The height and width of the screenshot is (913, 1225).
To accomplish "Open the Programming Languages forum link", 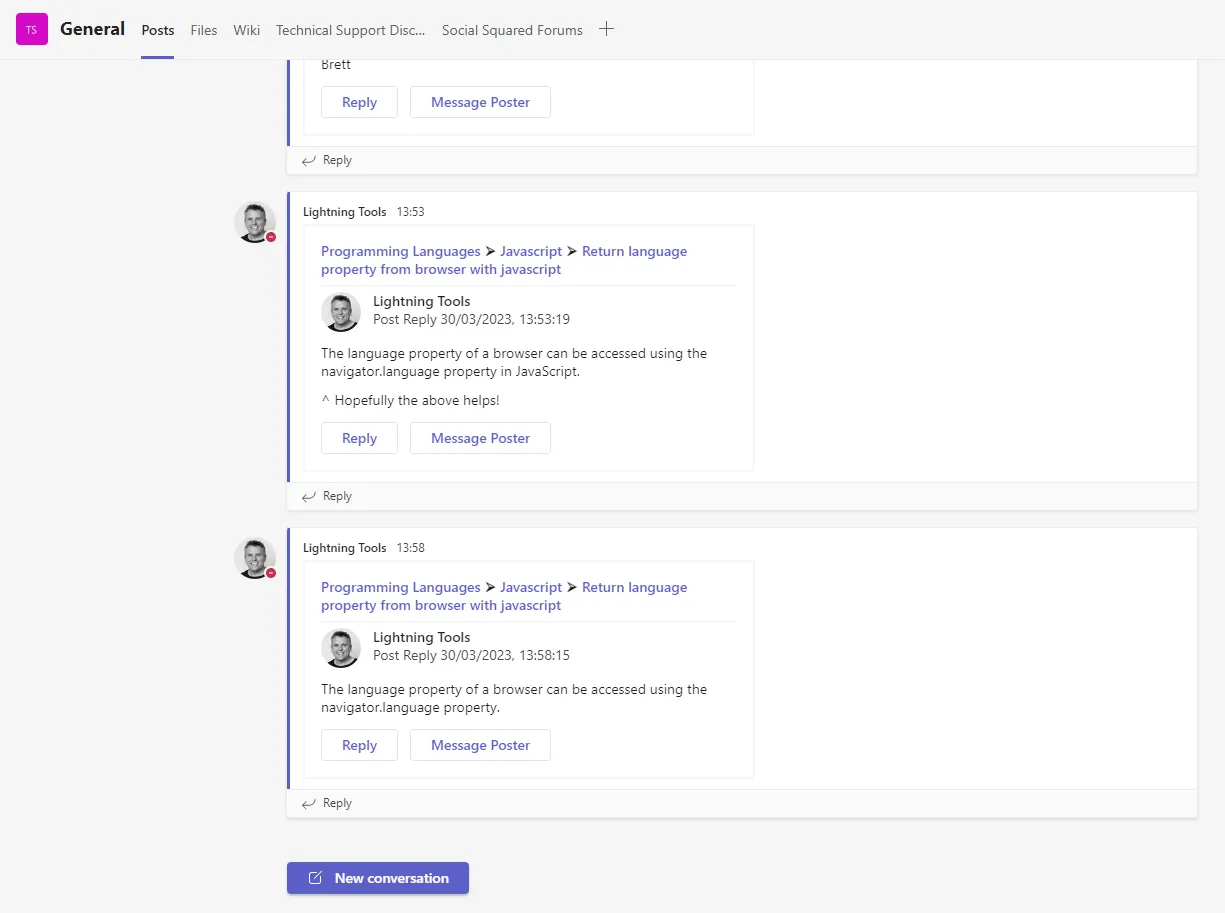I will [400, 251].
